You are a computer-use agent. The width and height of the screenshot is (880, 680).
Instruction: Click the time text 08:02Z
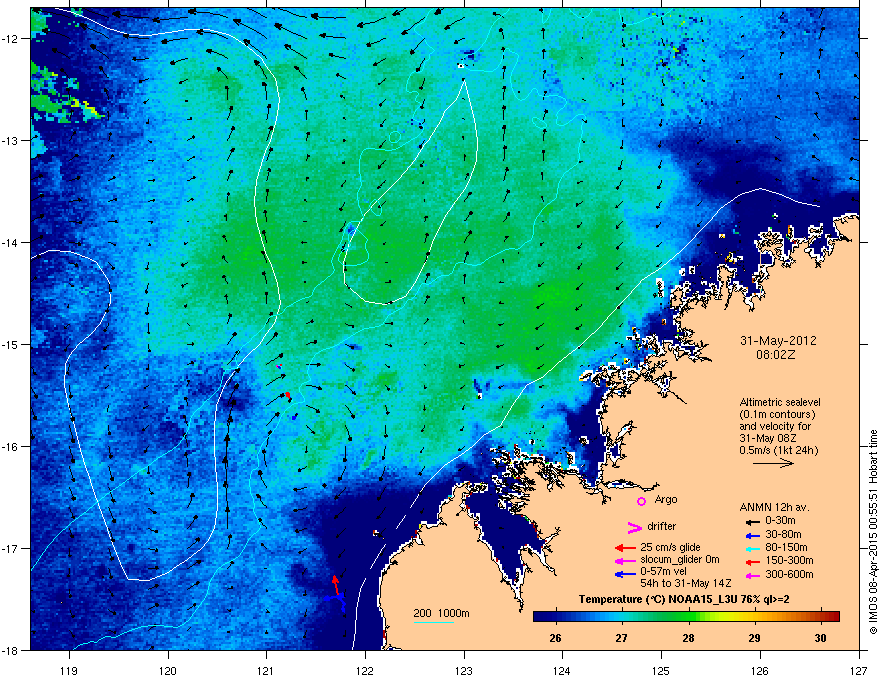click(776, 355)
